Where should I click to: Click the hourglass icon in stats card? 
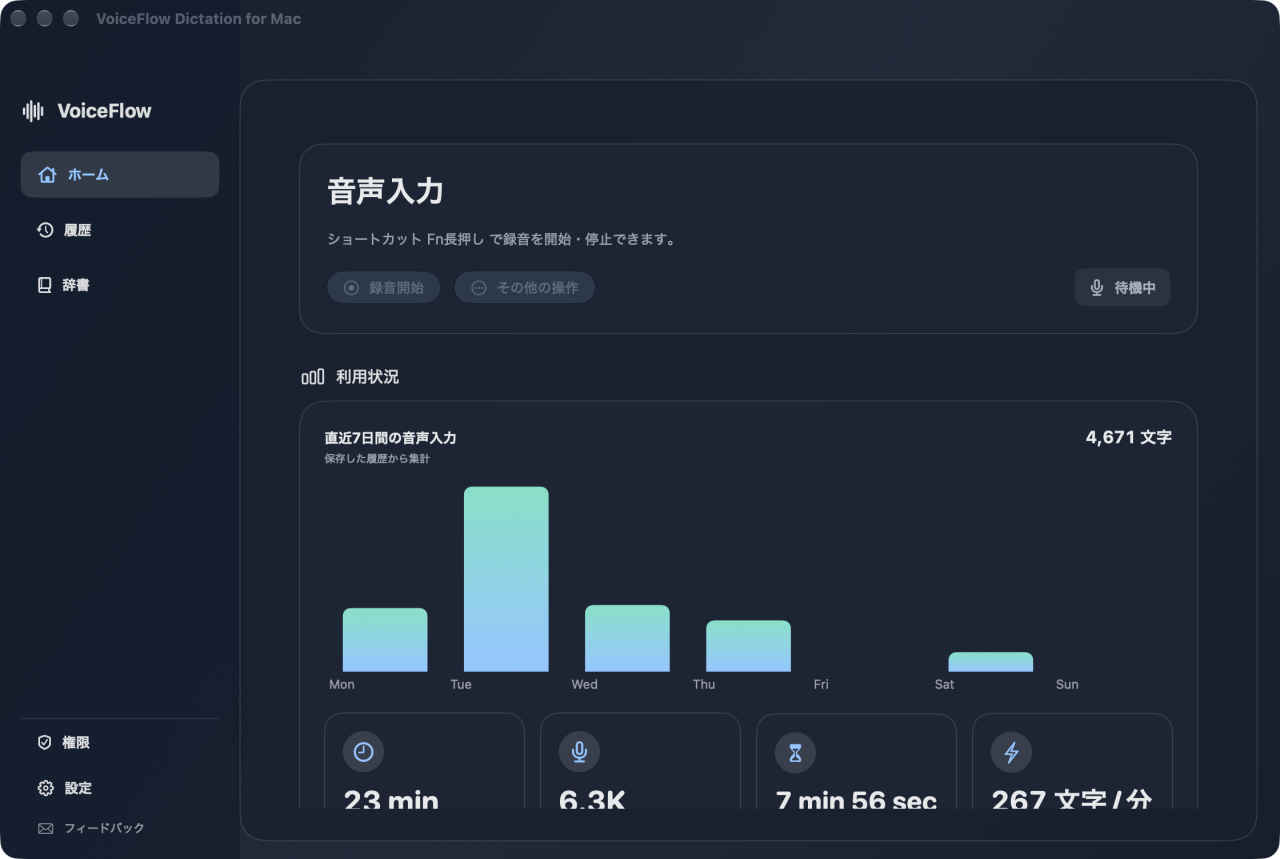pyautogui.click(x=795, y=752)
